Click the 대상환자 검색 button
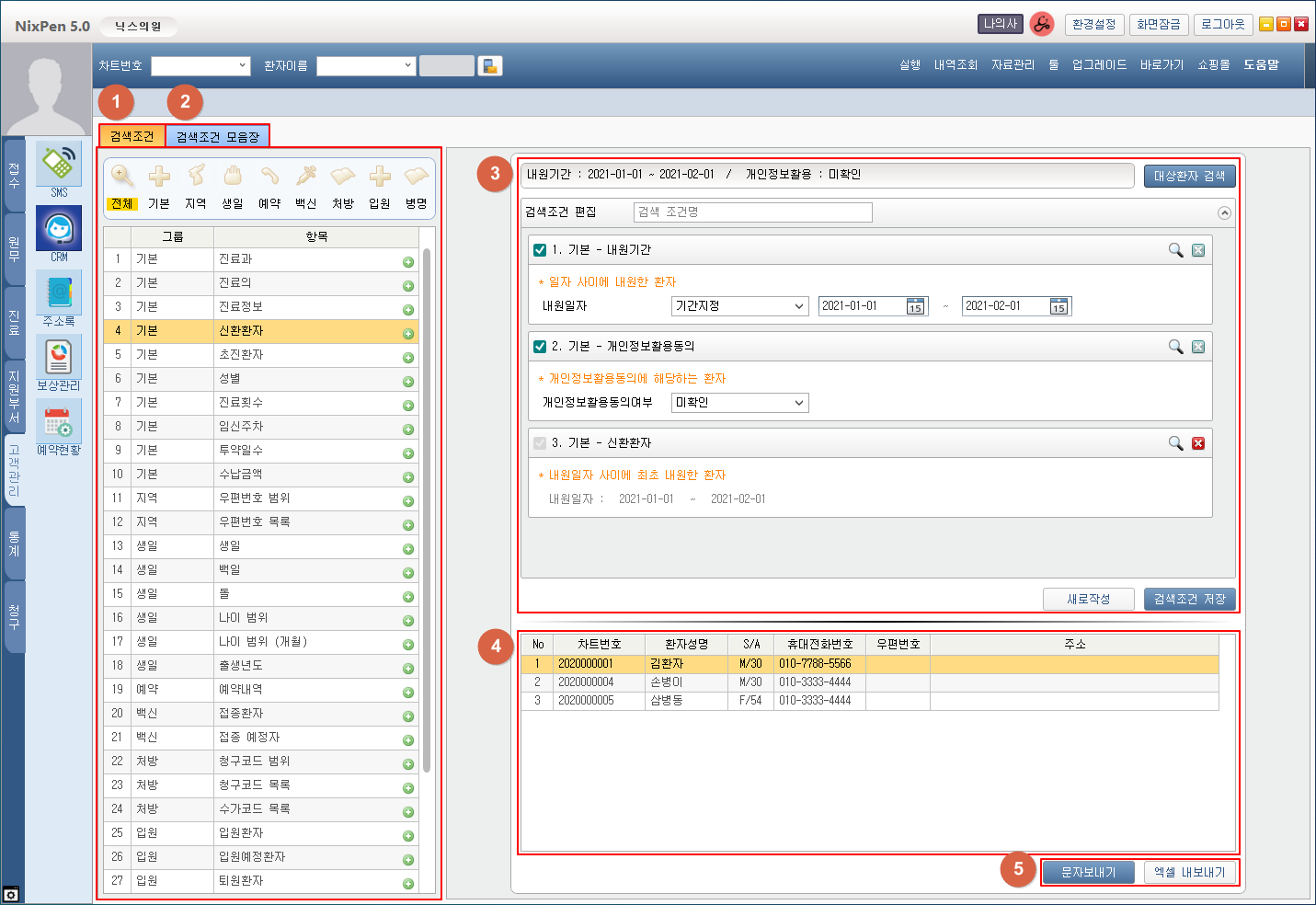Screen dimensions: 1316x905 (x=1189, y=176)
